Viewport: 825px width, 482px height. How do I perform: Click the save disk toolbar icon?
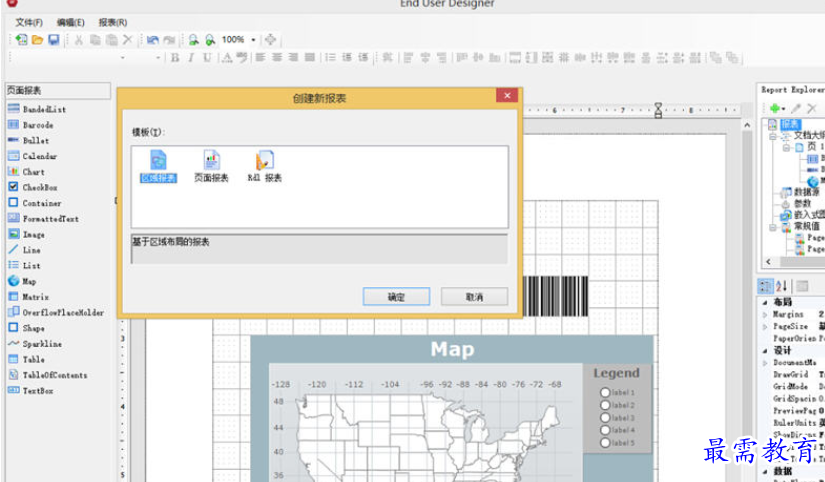coord(53,40)
